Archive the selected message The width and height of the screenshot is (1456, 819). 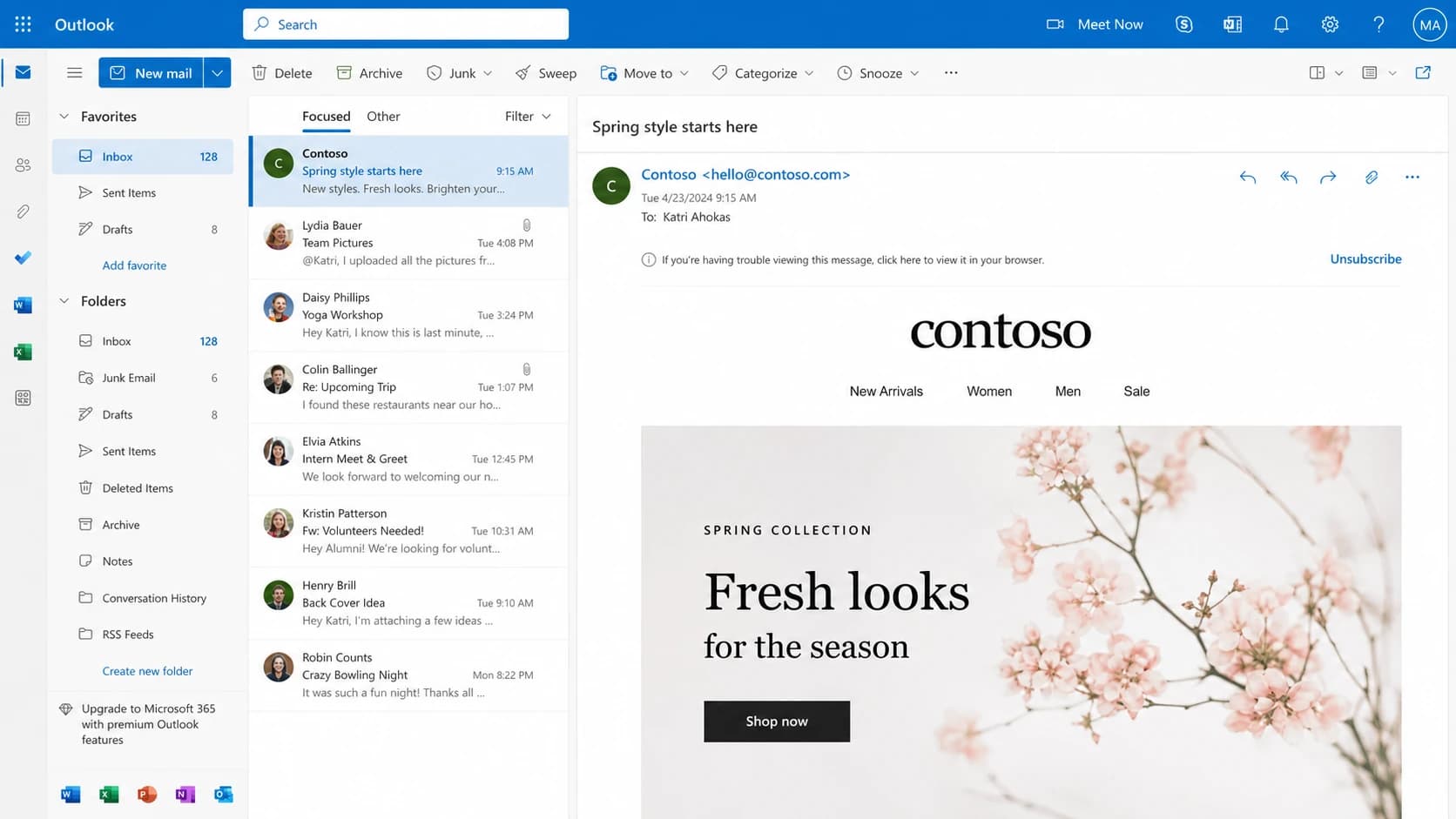click(369, 73)
